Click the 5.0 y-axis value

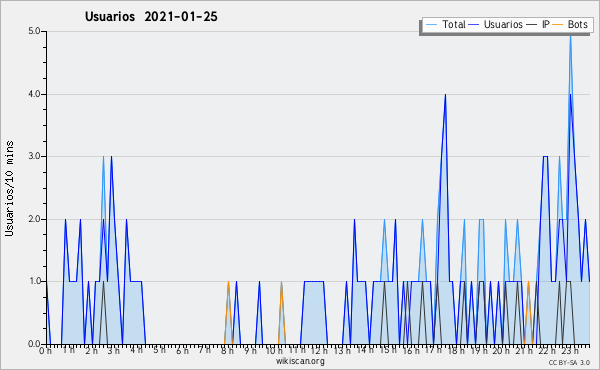[x=34, y=31]
